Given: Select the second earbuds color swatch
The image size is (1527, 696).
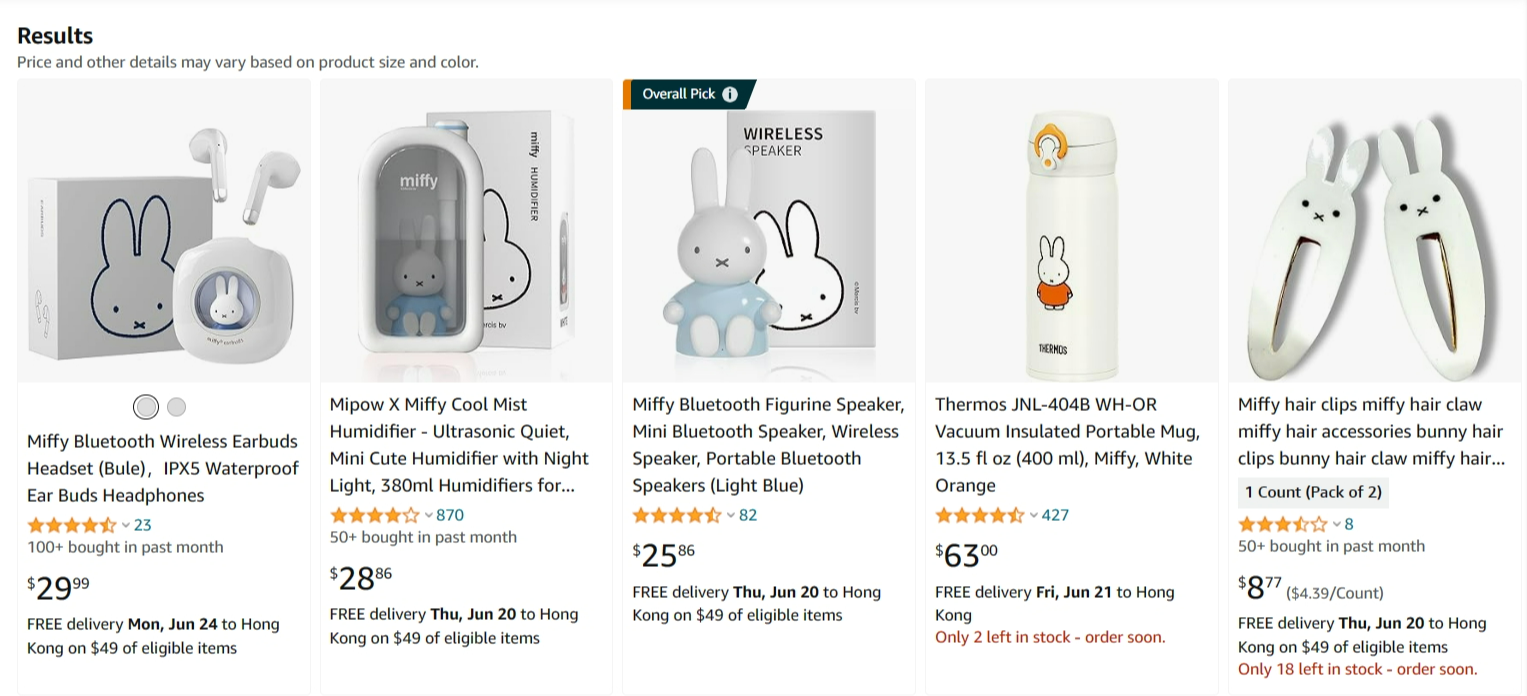Looking at the screenshot, I should [x=177, y=407].
